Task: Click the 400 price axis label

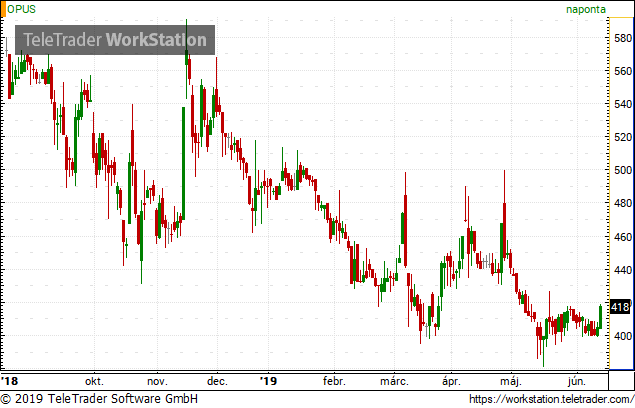Action: point(623,336)
